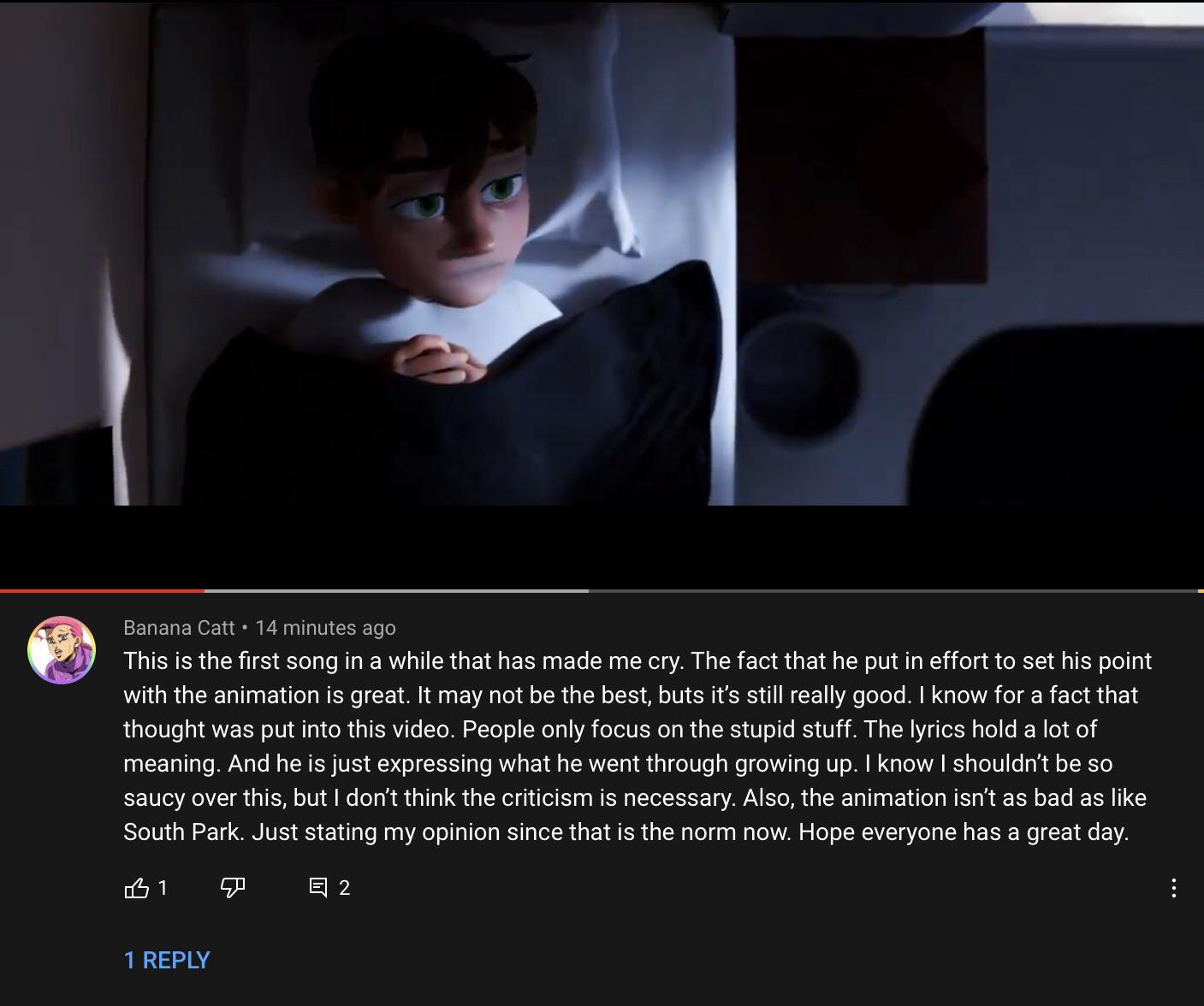Expand the 1 REPLY thread
This screenshot has width=1204, height=1006.
[x=167, y=960]
